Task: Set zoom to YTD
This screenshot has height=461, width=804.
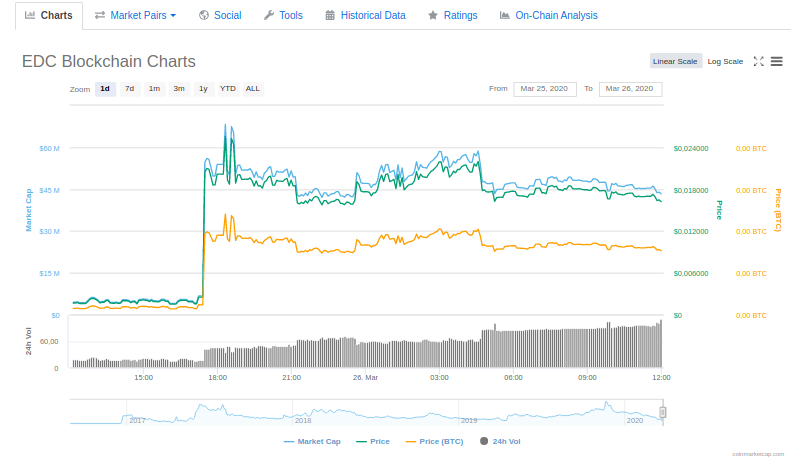Action: tap(228, 89)
